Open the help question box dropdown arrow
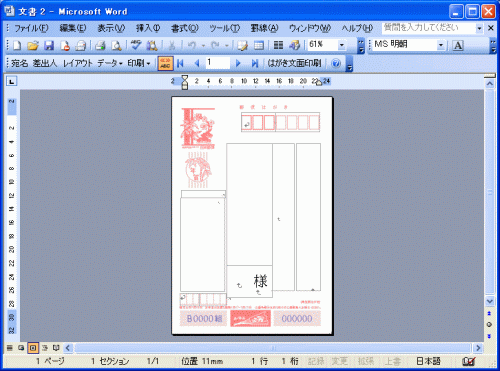Viewport: 500px width, 371px height. click(x=479, y=28)
